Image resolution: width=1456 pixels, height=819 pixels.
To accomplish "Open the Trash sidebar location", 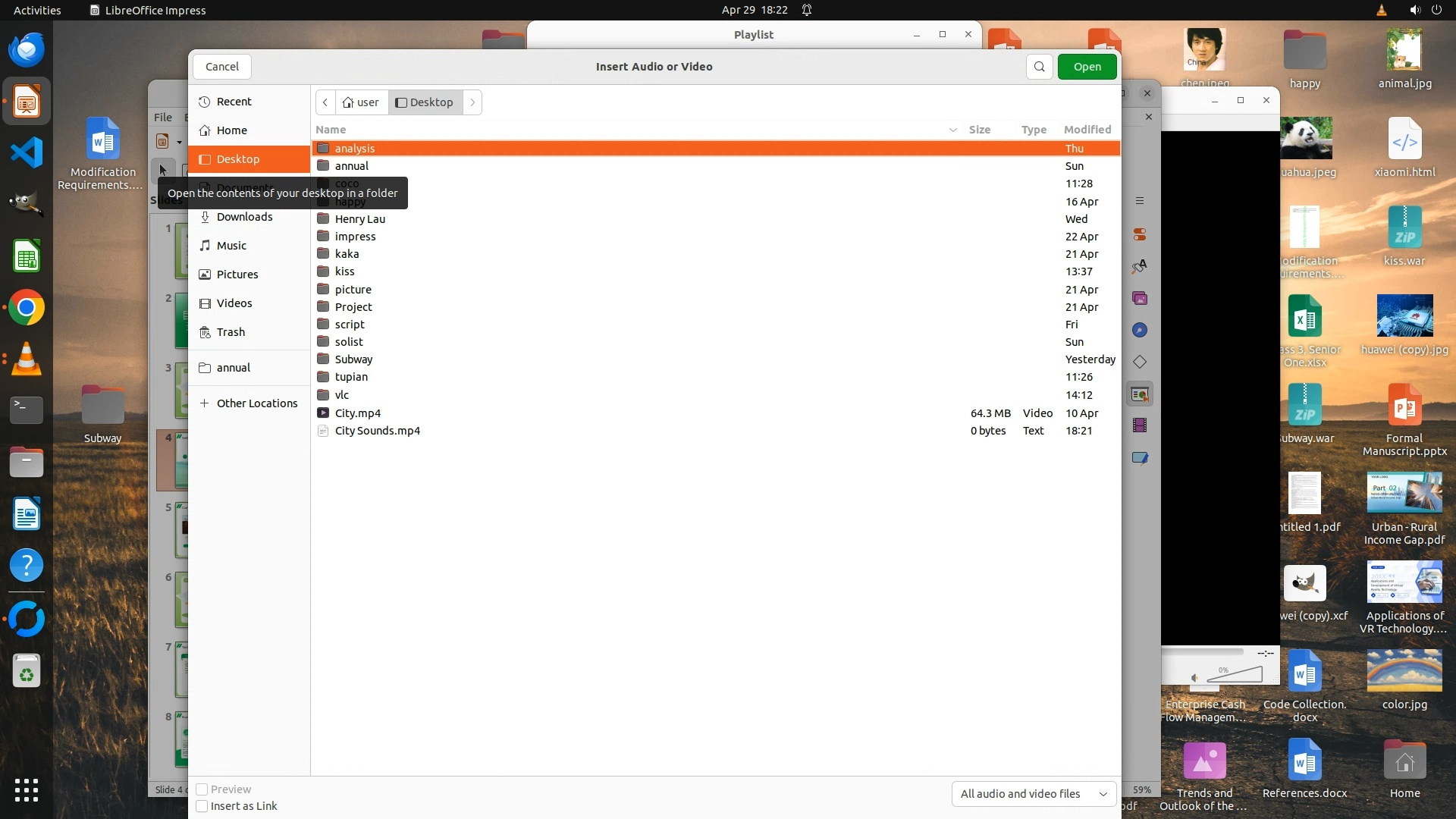I will (x=231, y=332).
